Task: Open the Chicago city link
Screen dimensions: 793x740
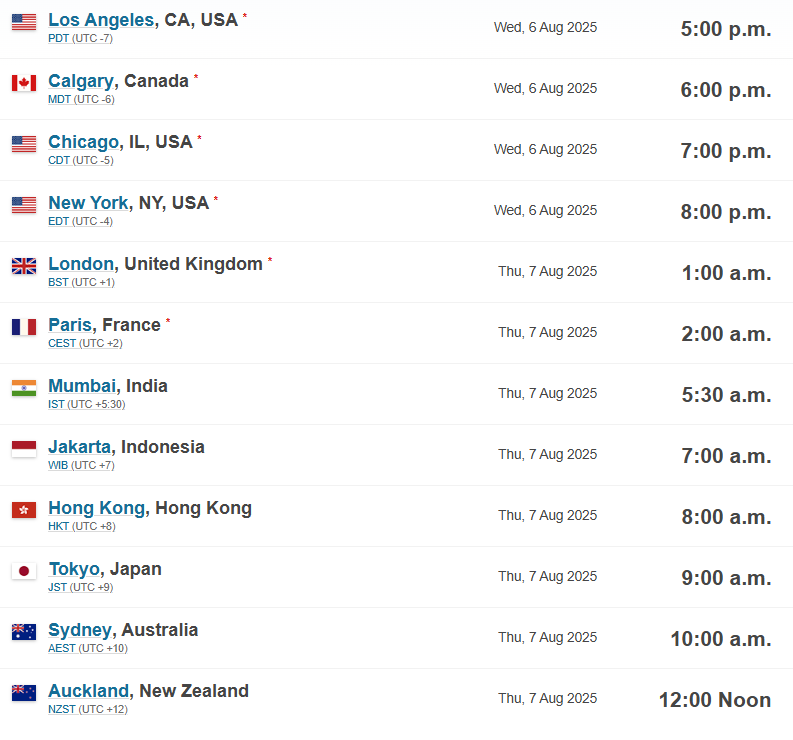Action: click(83, 142)
